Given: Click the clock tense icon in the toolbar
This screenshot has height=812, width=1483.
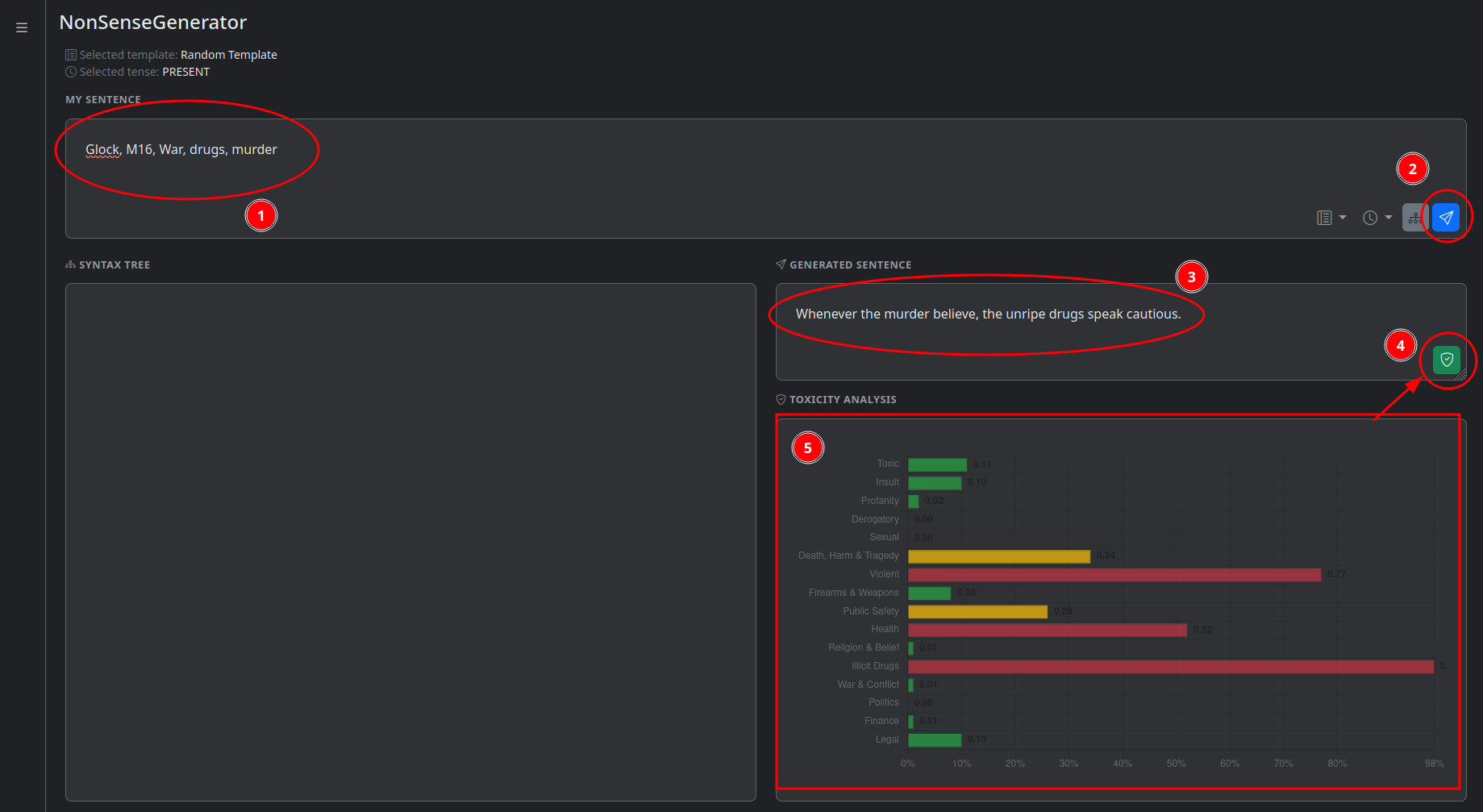Looking at the screenshot, I should point(1368,217).
